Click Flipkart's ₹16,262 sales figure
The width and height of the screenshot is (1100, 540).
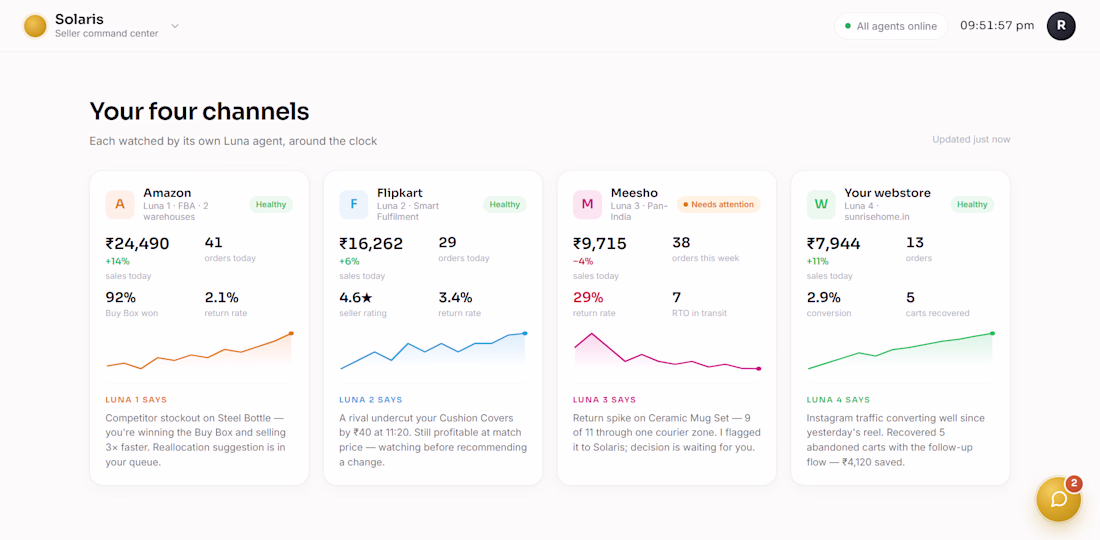coord(371,243)
